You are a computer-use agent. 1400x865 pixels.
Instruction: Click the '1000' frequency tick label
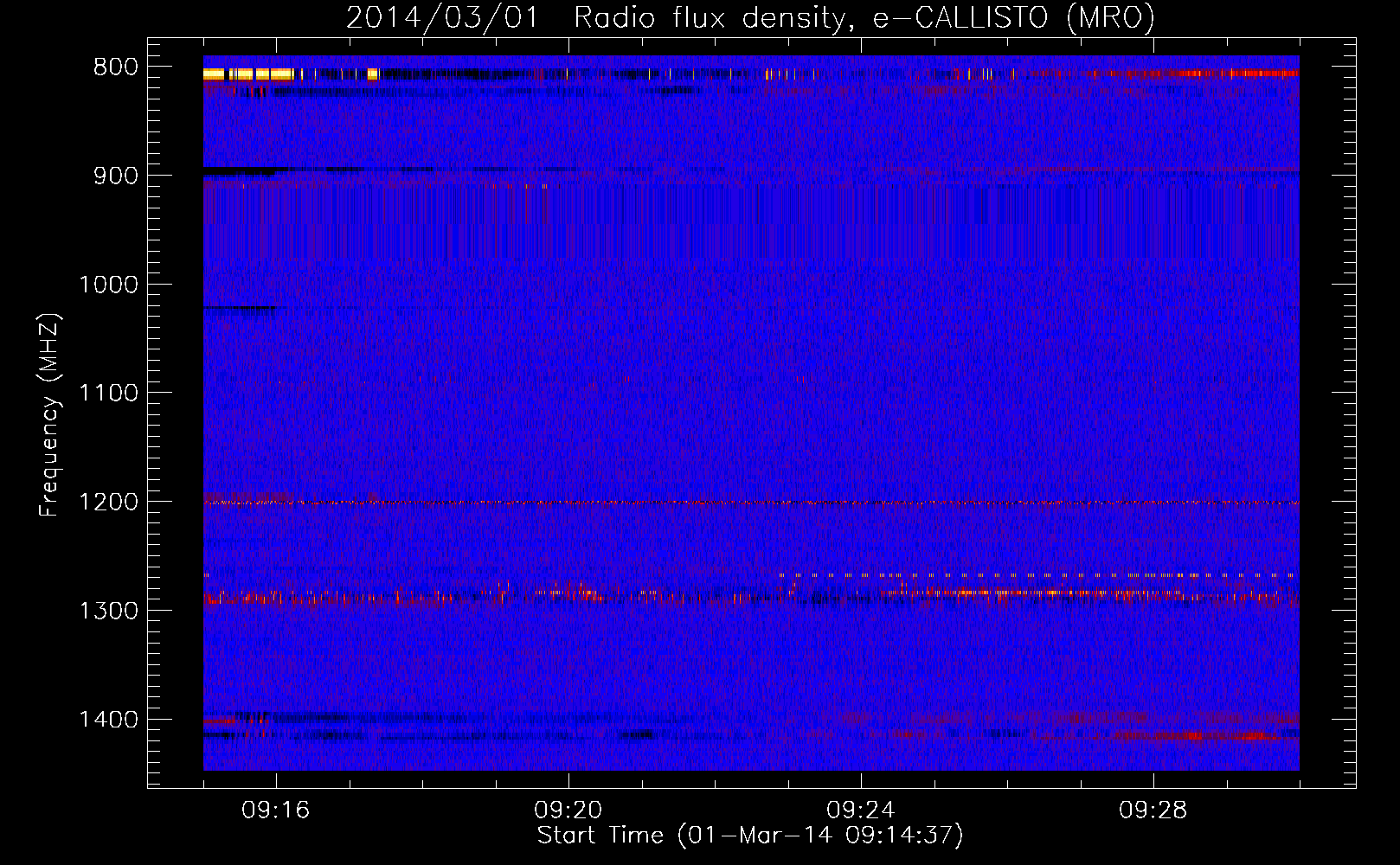point(108,285)
